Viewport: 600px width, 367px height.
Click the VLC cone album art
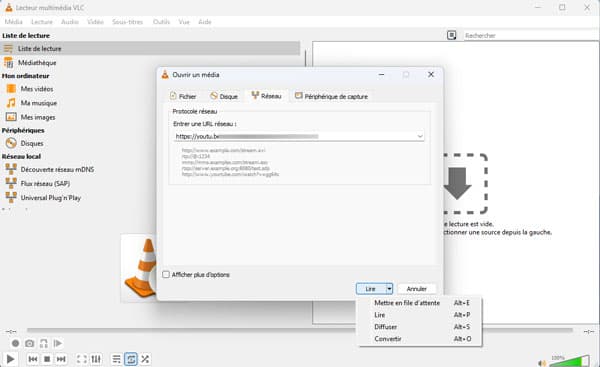139,268
